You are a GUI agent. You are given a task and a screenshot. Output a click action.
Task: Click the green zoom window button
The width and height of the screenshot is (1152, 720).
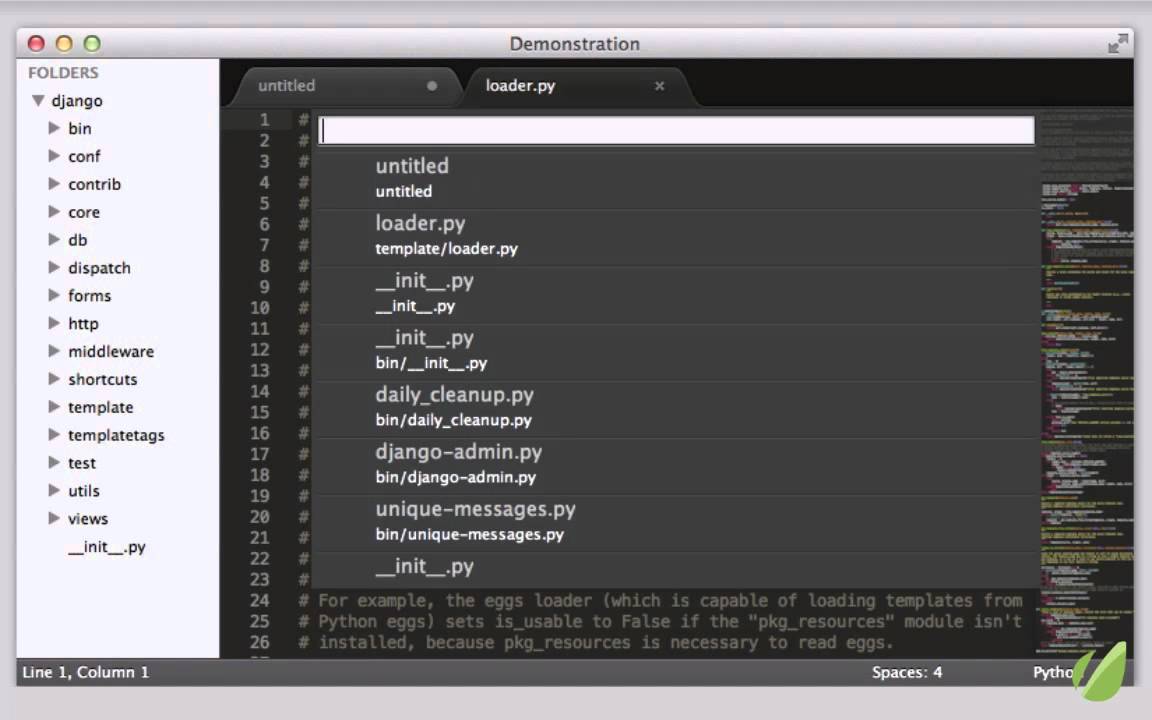point(92,43)
